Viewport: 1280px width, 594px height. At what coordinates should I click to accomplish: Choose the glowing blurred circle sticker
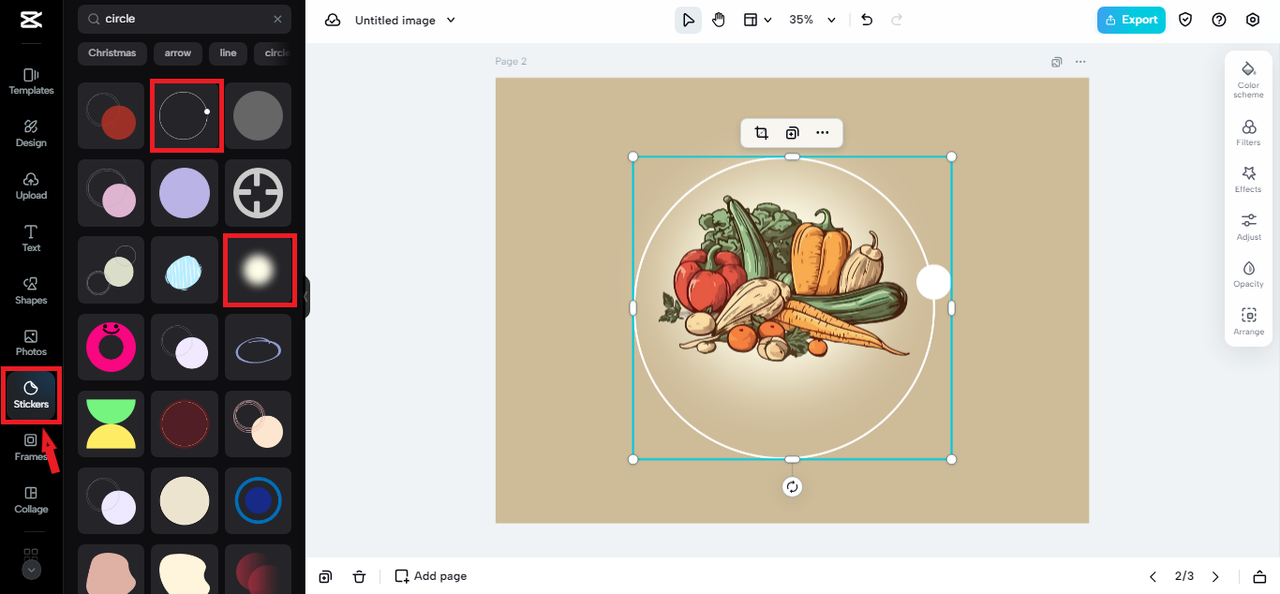point(258,270)
